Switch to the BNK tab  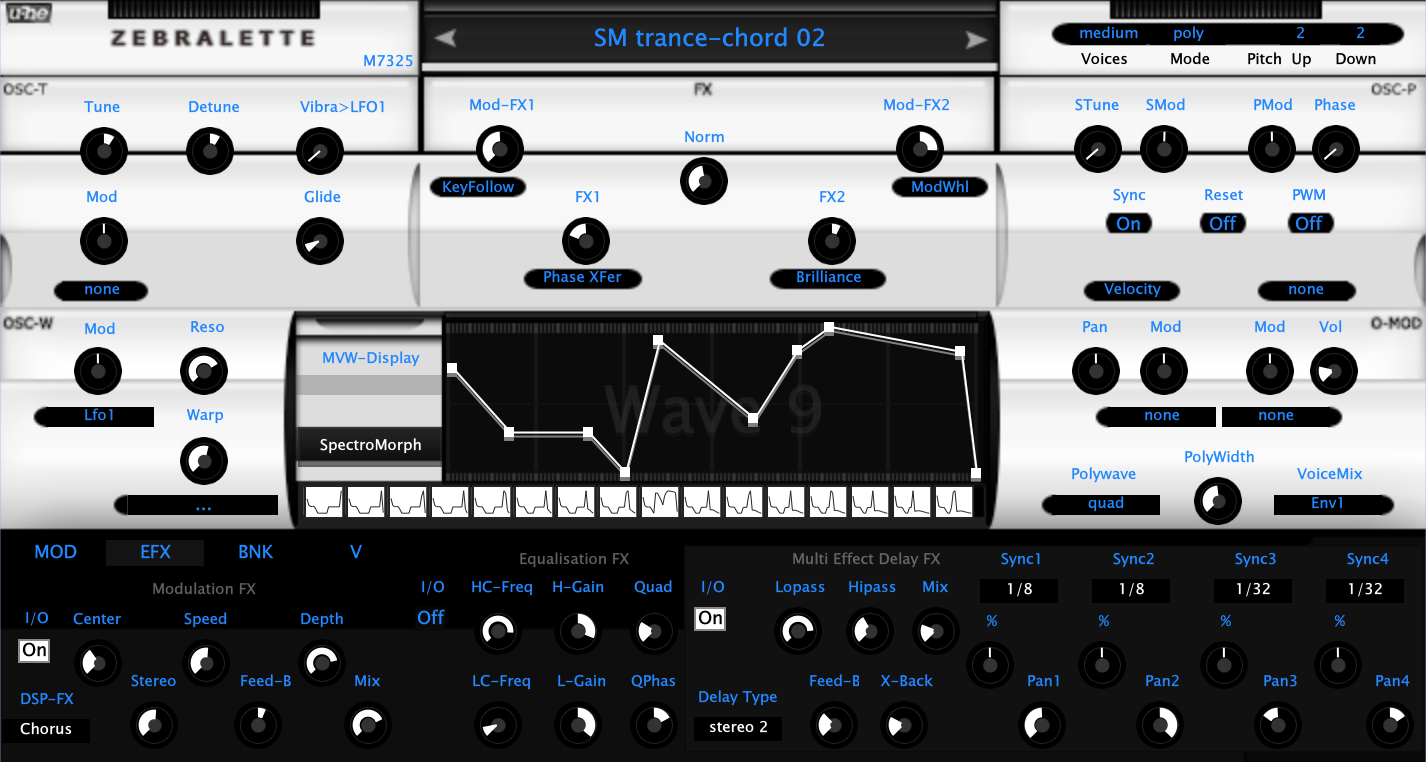point(256,552)
